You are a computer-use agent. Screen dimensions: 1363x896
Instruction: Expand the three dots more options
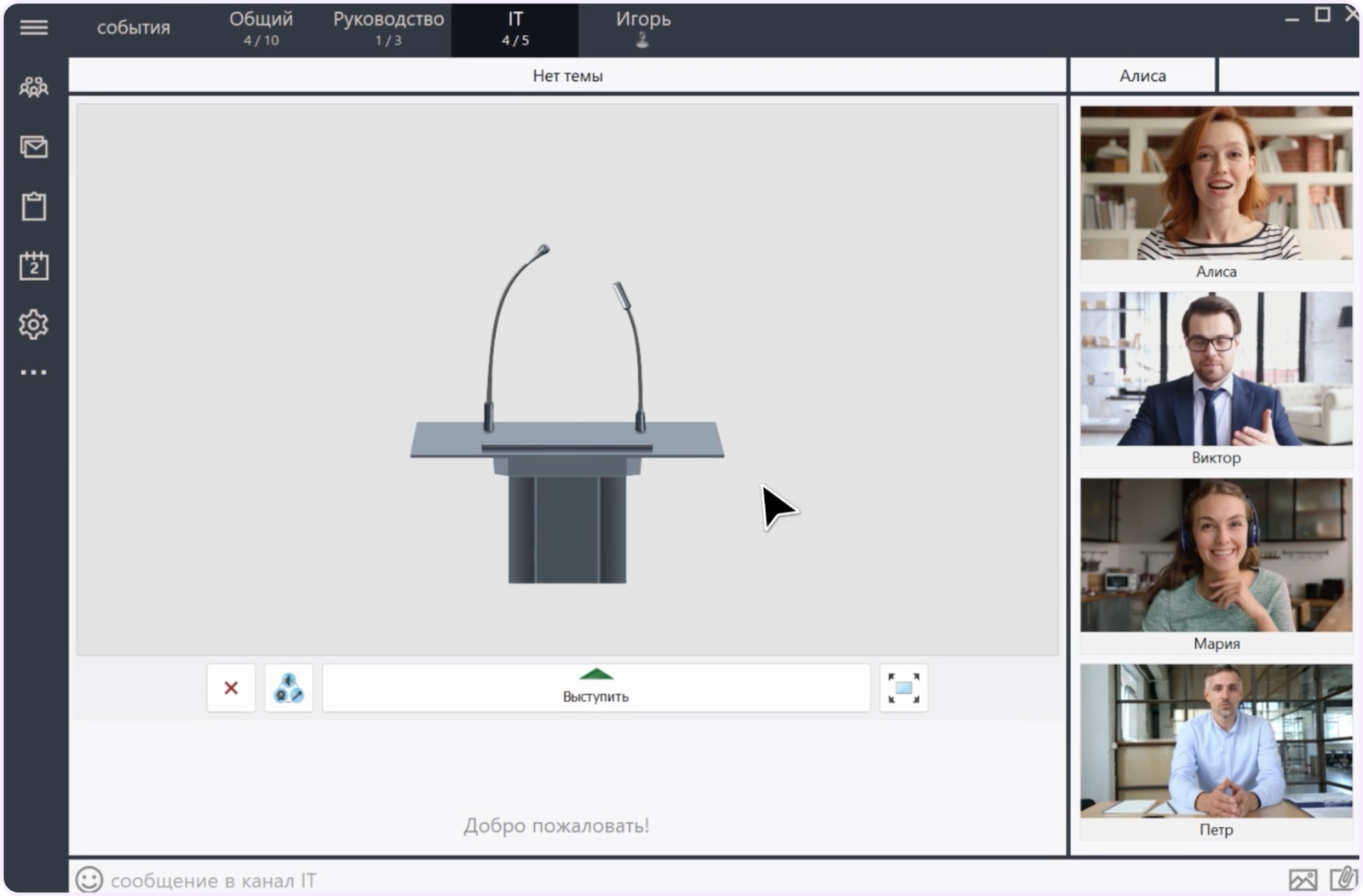(34, 372)
